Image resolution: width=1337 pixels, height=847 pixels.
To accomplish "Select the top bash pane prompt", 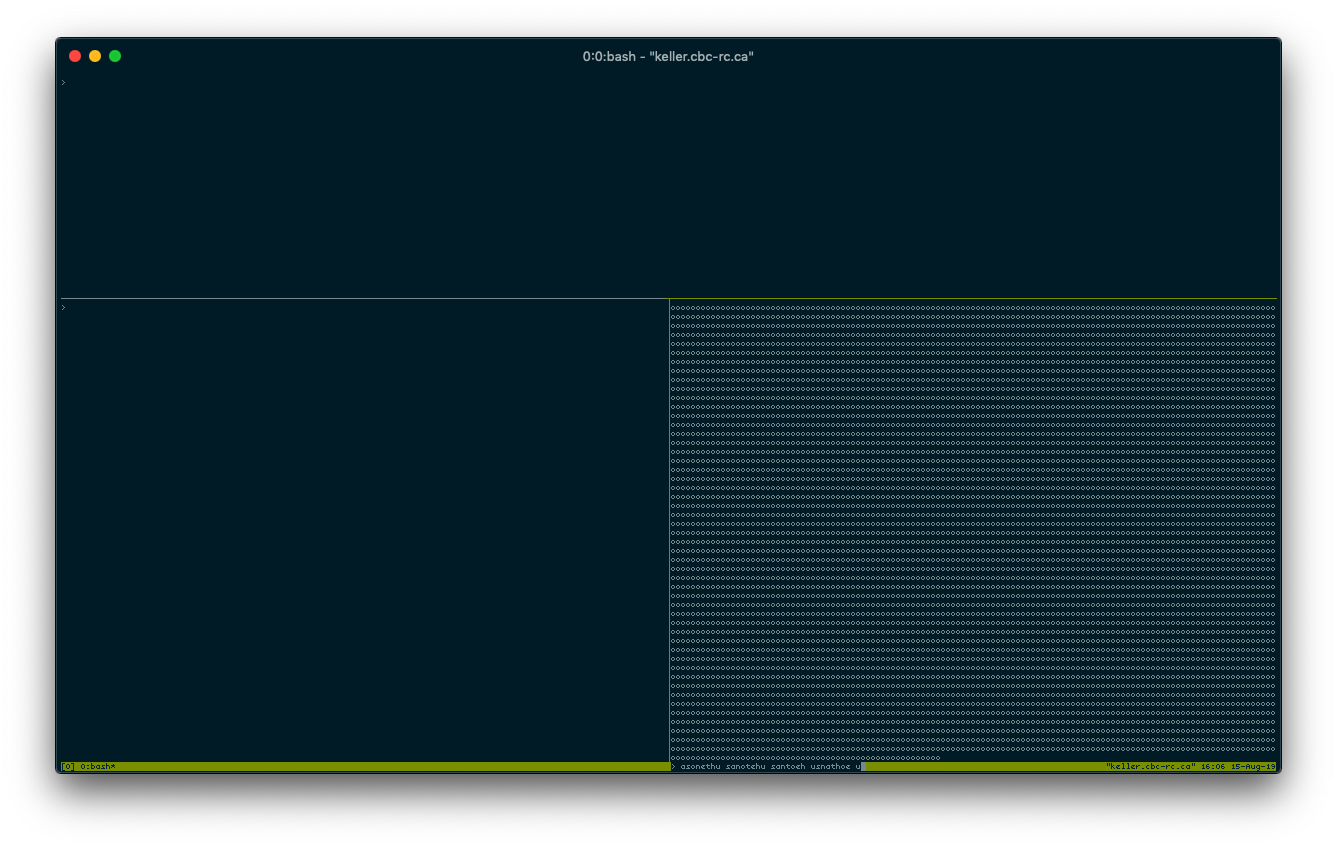I will click(x=63, y=82).
